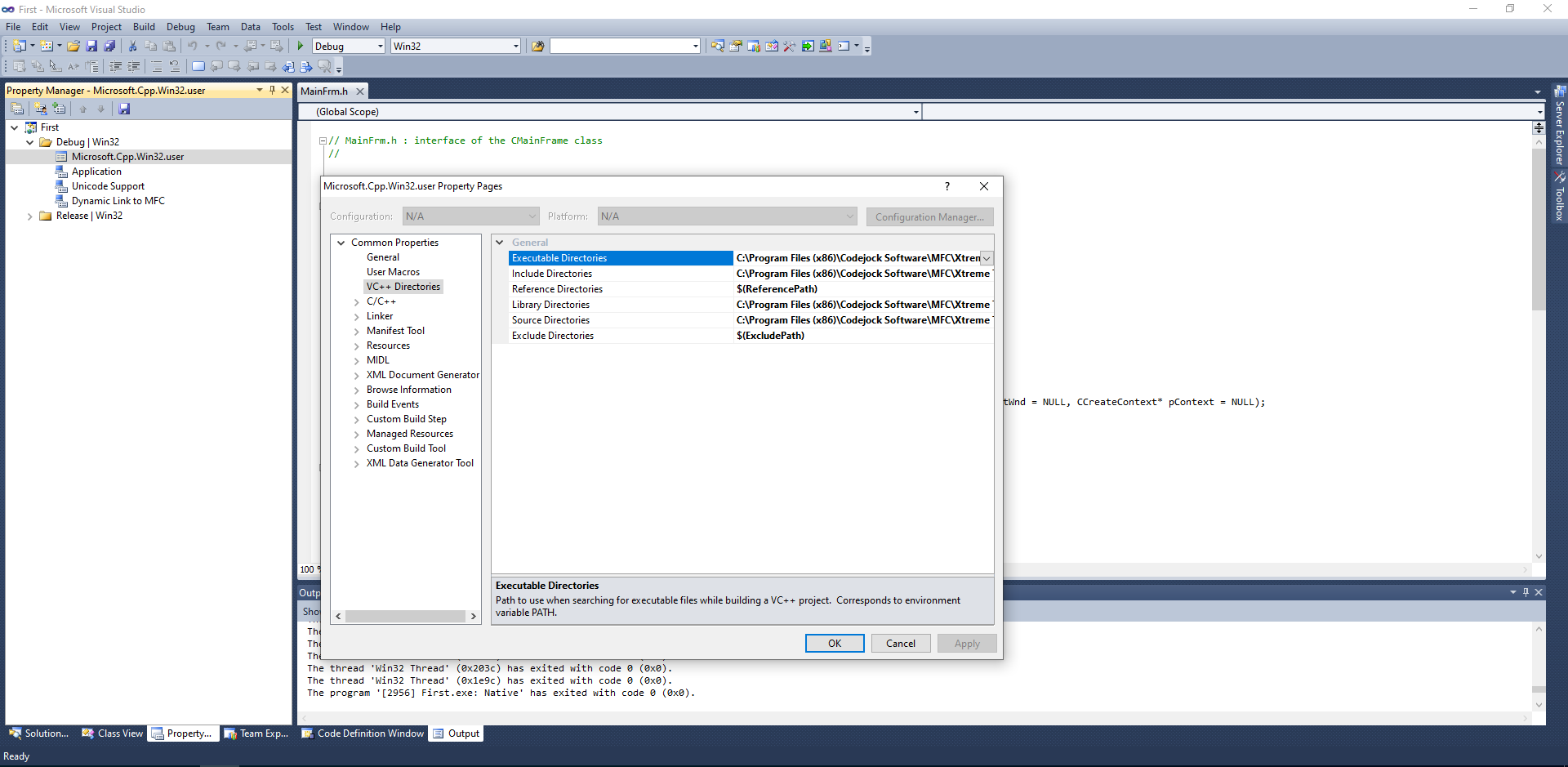Click the Uncomment Selected Lines icon
Image resolution: width=1568 pixels, height=767 pixels.
[175, 67]
